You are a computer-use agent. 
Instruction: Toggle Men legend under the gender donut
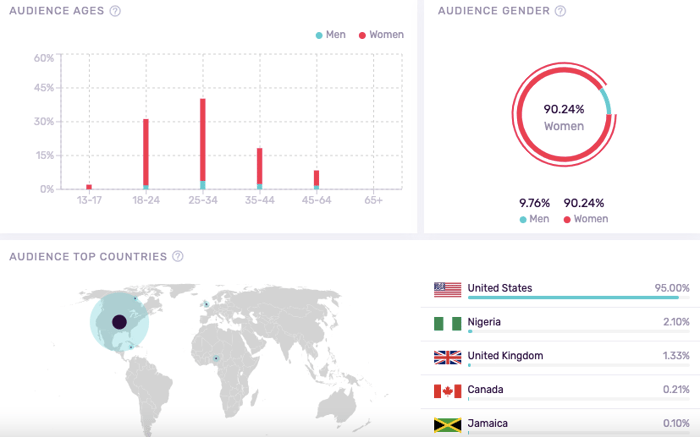click(x=536, y=218)
